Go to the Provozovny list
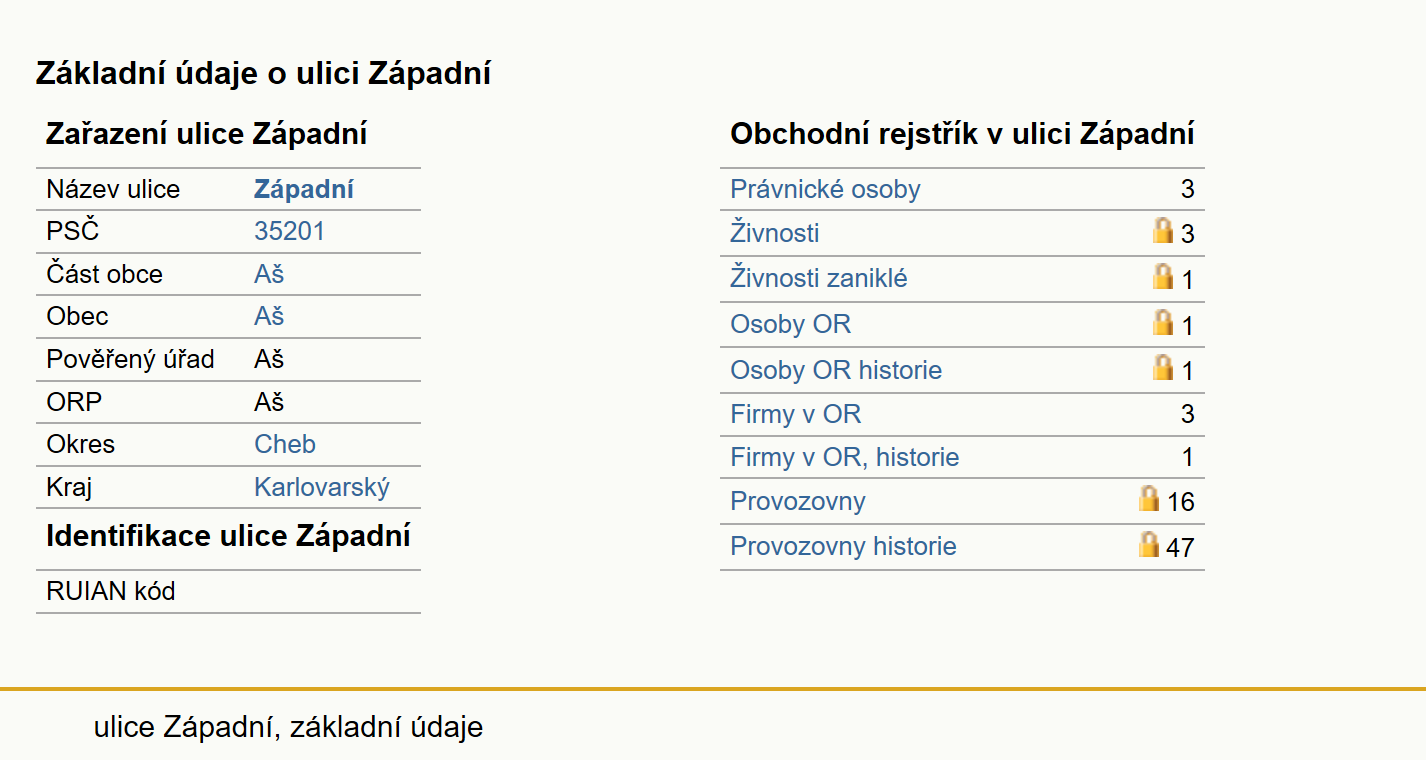The image size is (1426, 760). (x=798, y=501)
